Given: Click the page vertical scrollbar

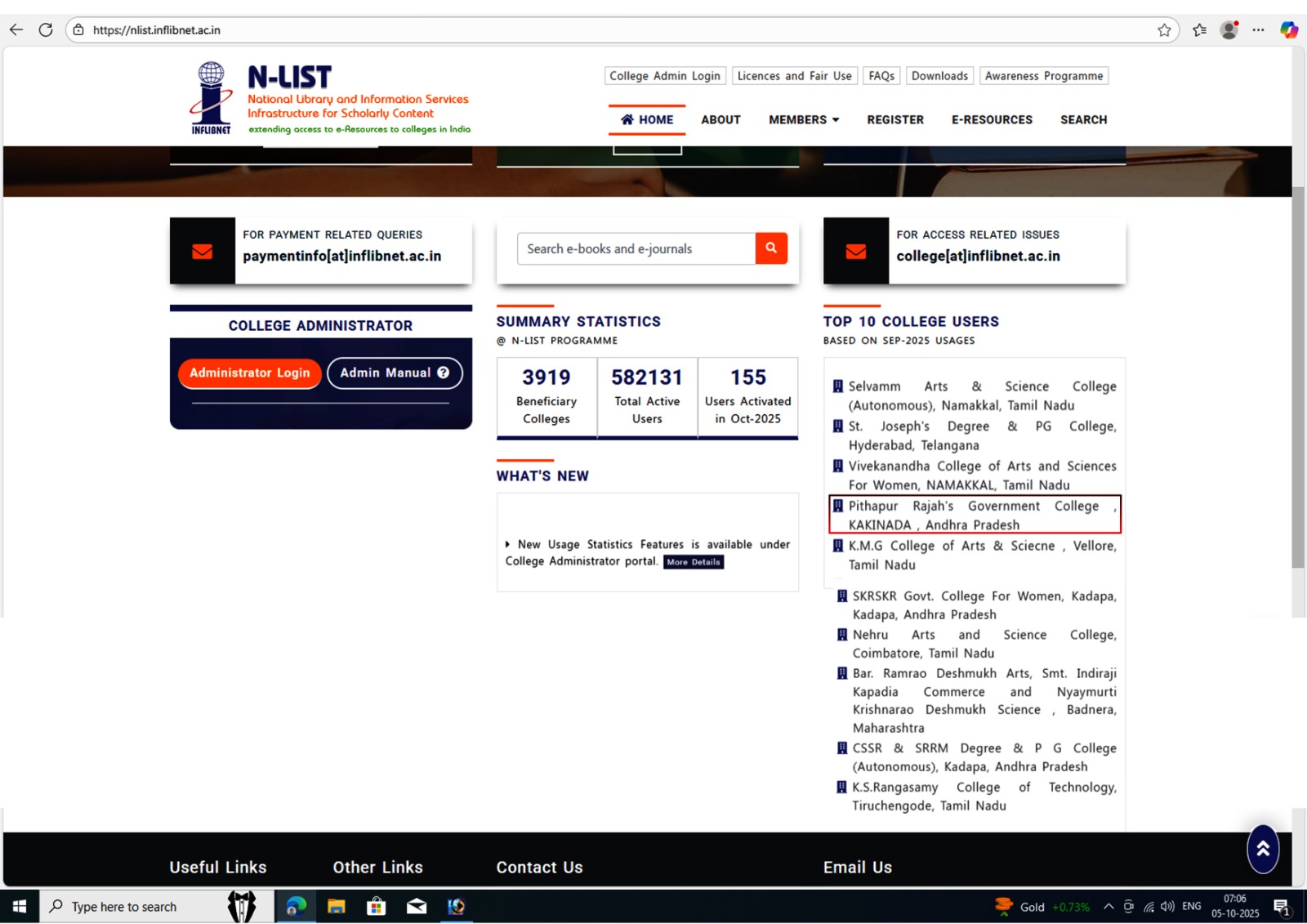Looking at the screenshot, I should [x=1298, y=376].
